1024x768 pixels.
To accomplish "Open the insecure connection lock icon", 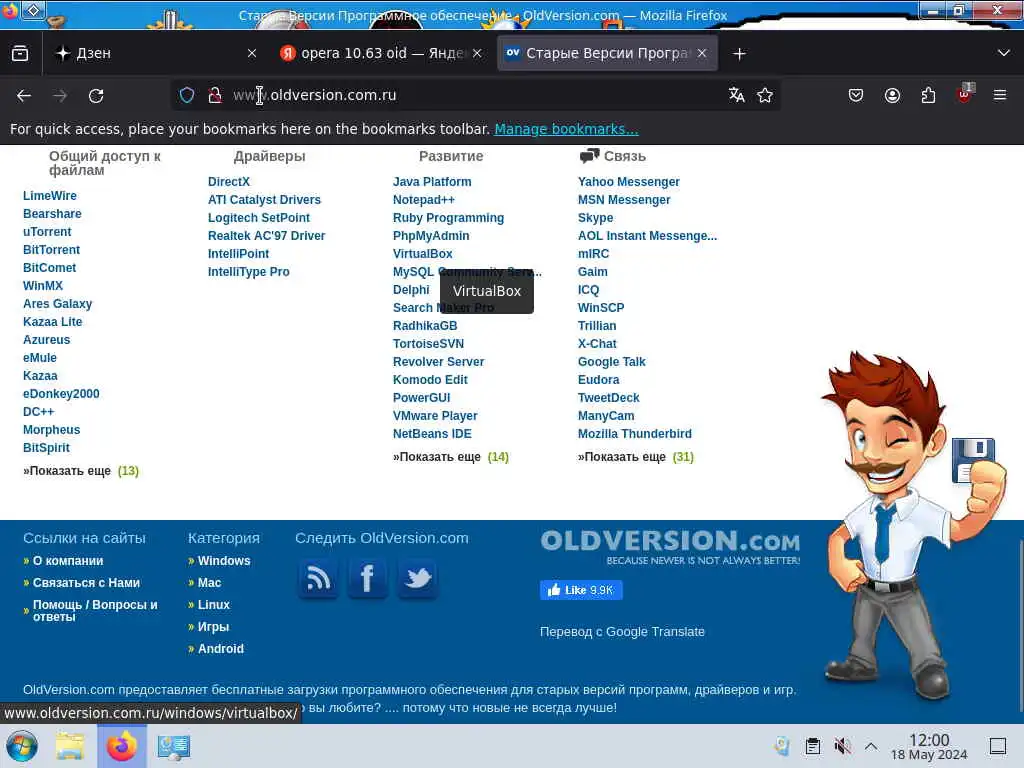I will coord(215,95).
